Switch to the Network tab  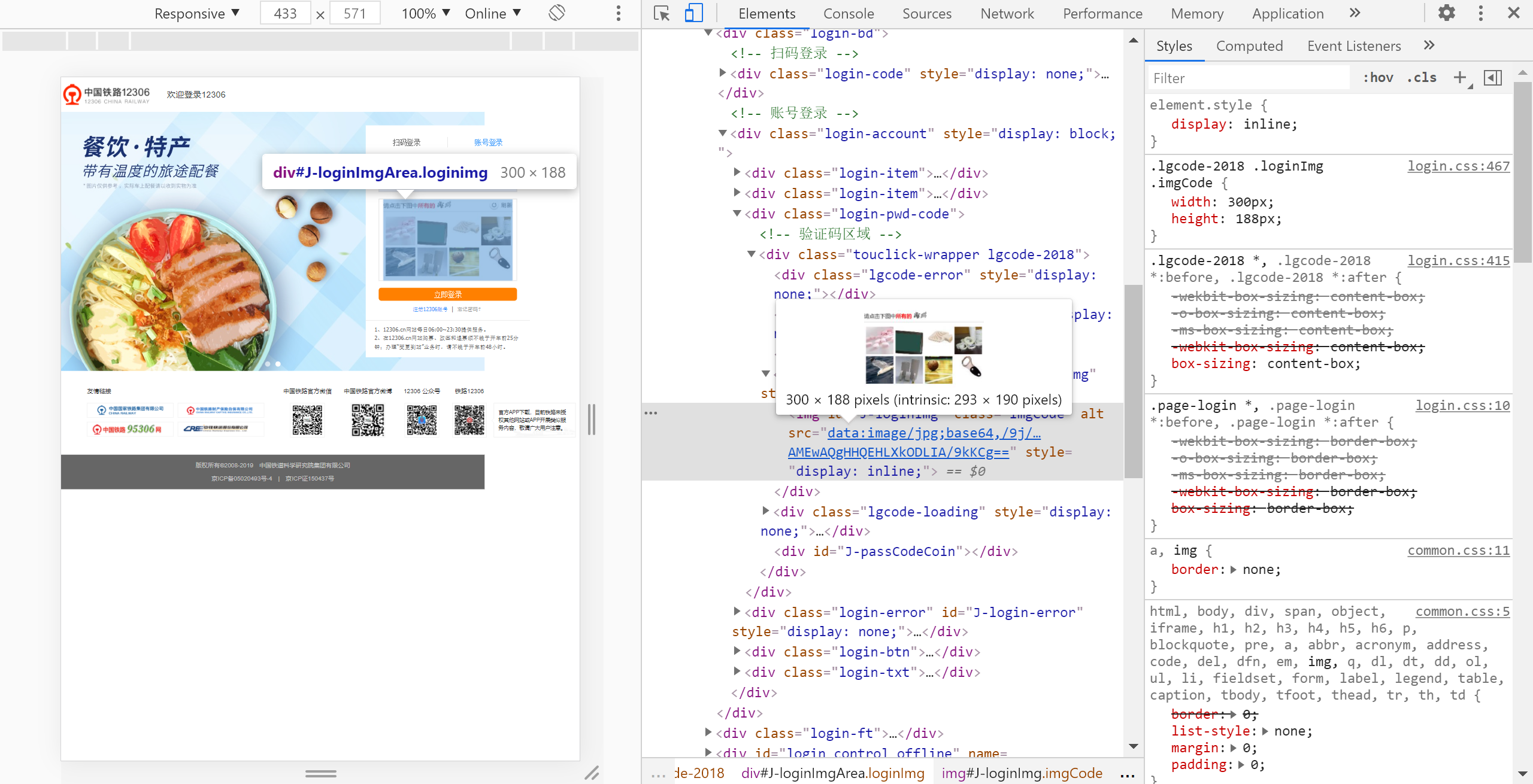pyautogui.click(x=1007, y=13)
